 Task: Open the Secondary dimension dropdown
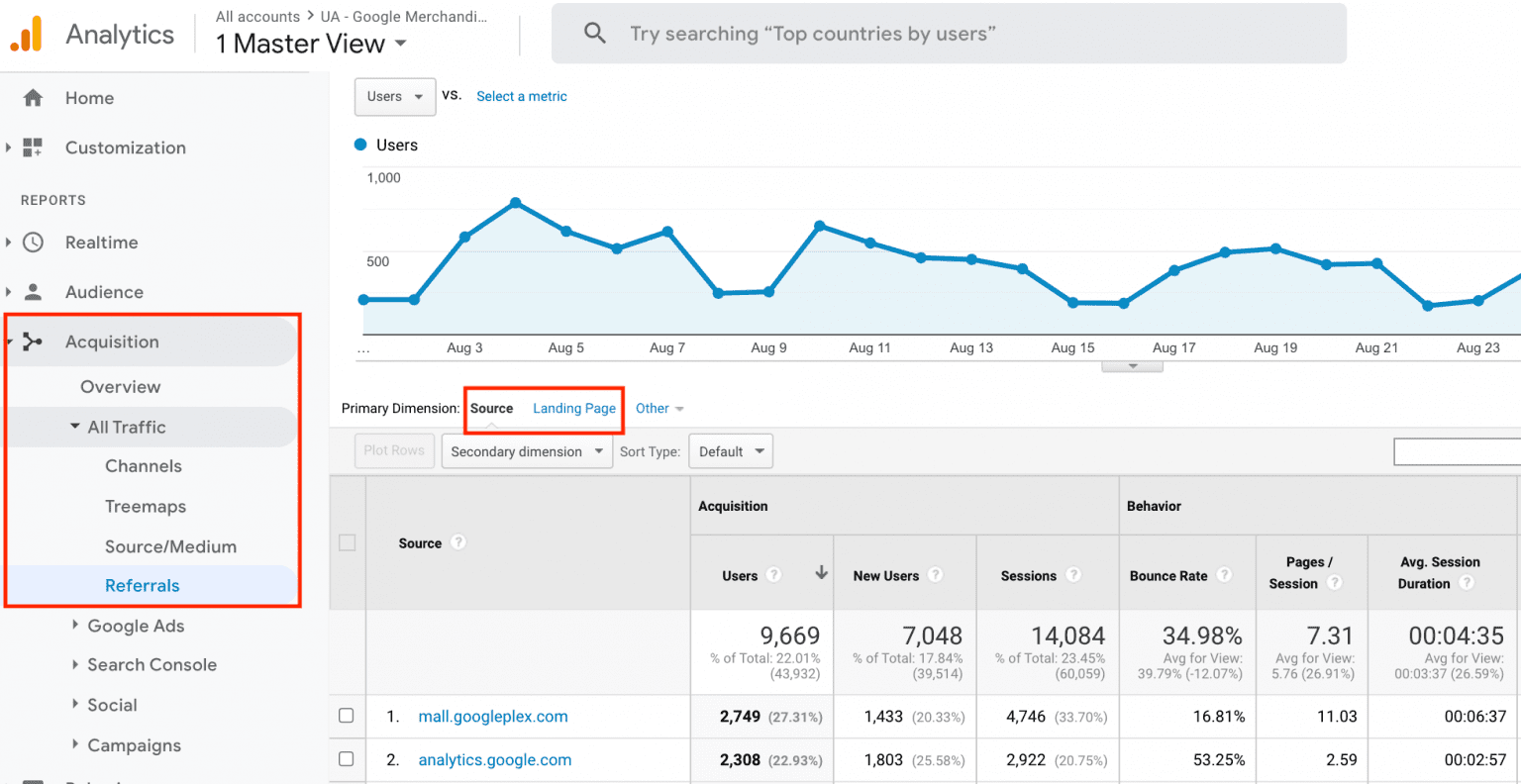526,450
